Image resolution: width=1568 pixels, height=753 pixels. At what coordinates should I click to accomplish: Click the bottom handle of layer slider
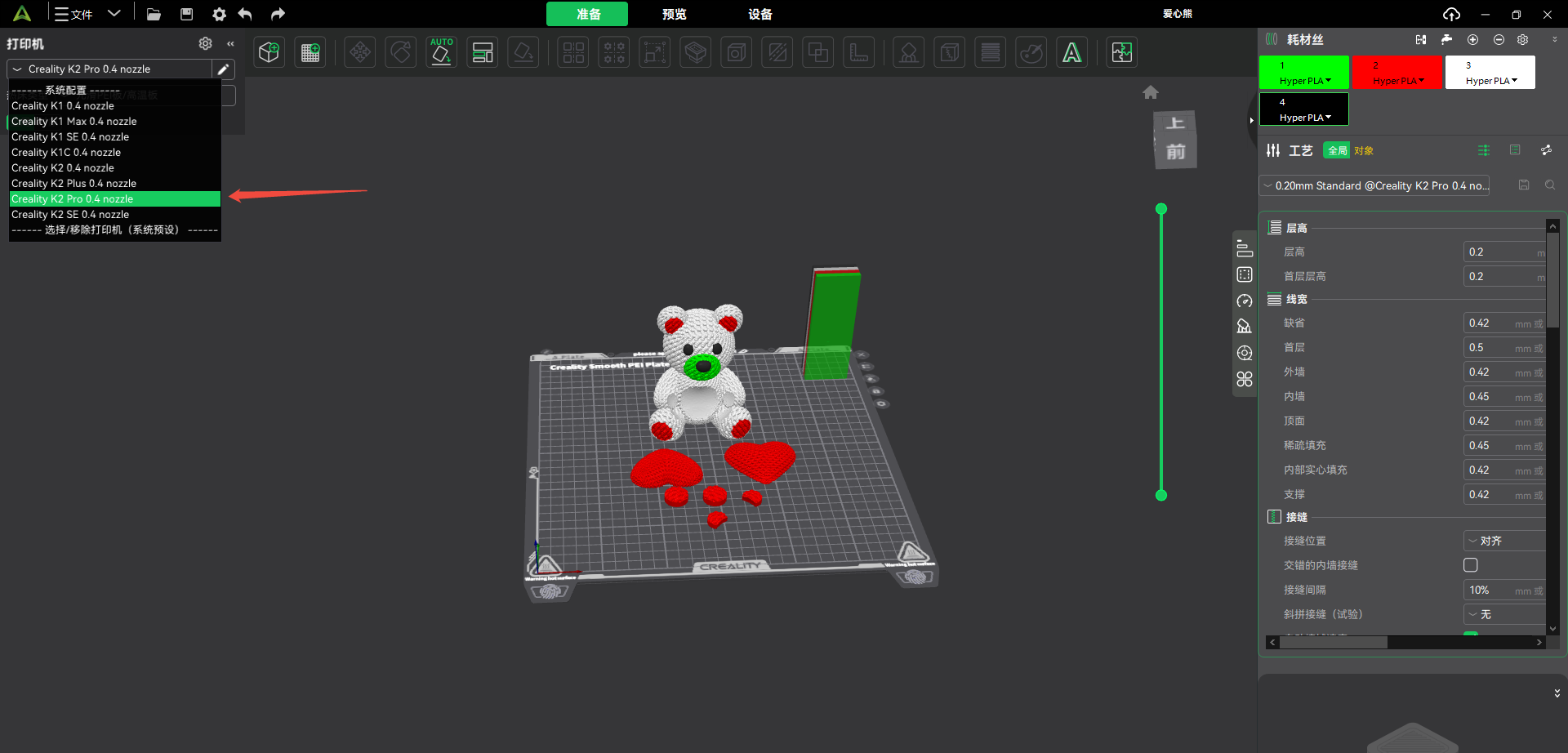1161,495
